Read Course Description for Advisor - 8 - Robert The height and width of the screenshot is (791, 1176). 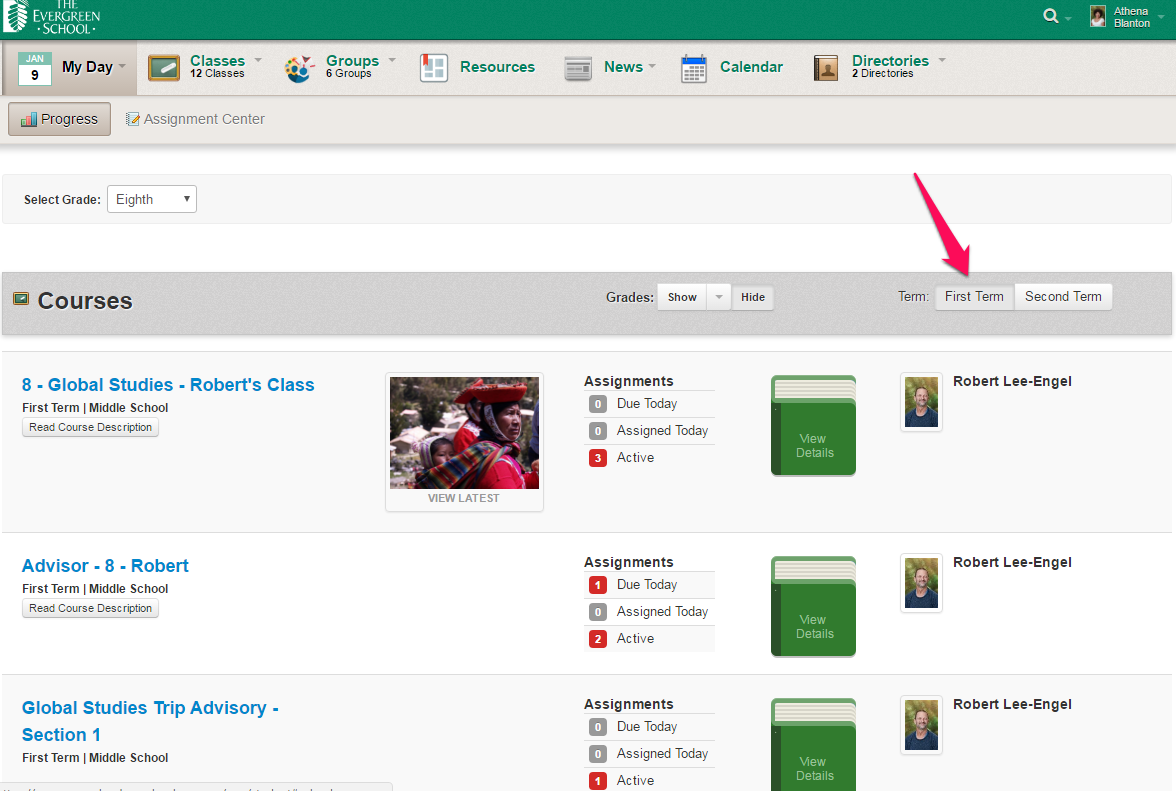[90, 609]
